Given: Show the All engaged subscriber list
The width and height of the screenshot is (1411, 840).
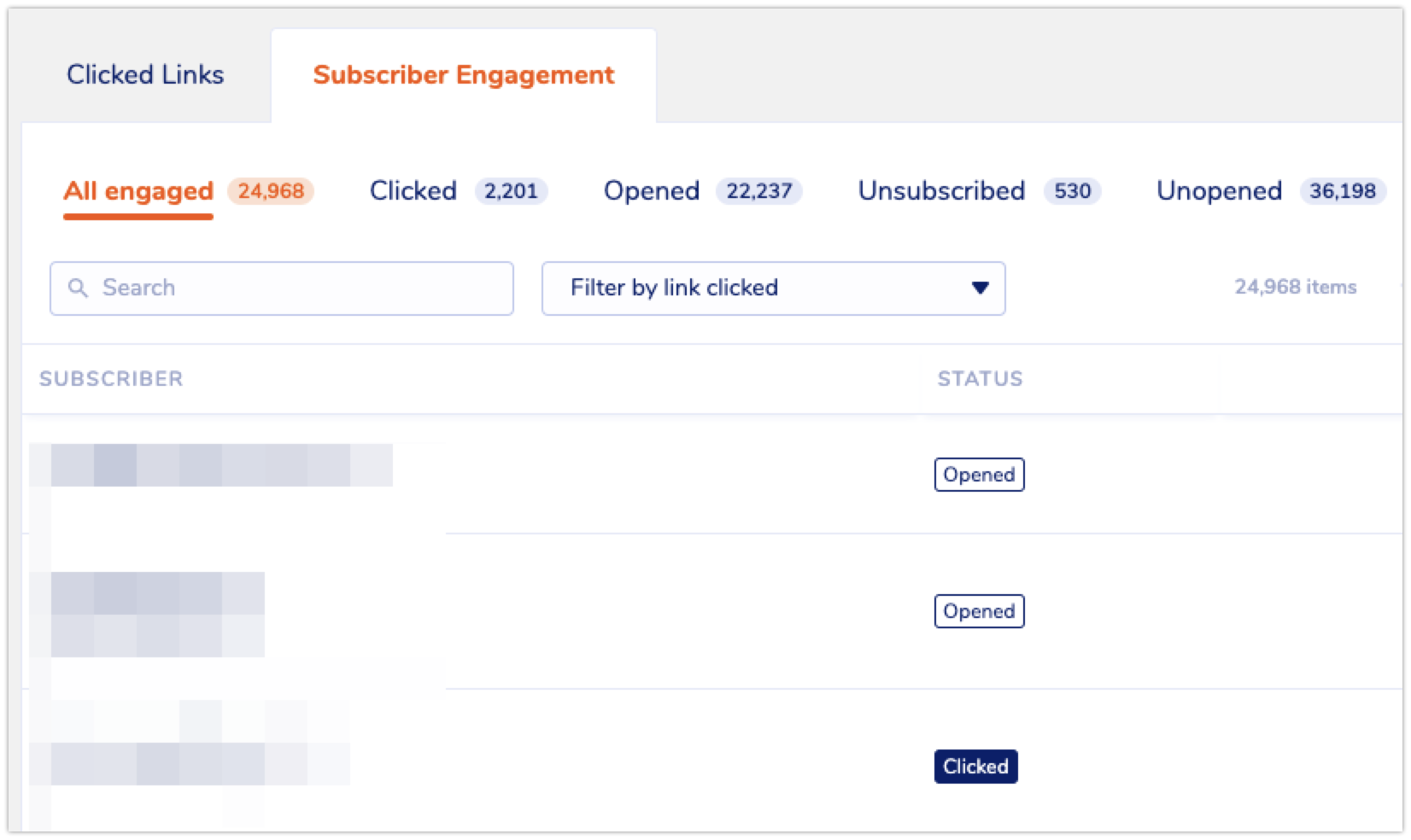Looking at the screenshot, I should click(x=138, y=190).
